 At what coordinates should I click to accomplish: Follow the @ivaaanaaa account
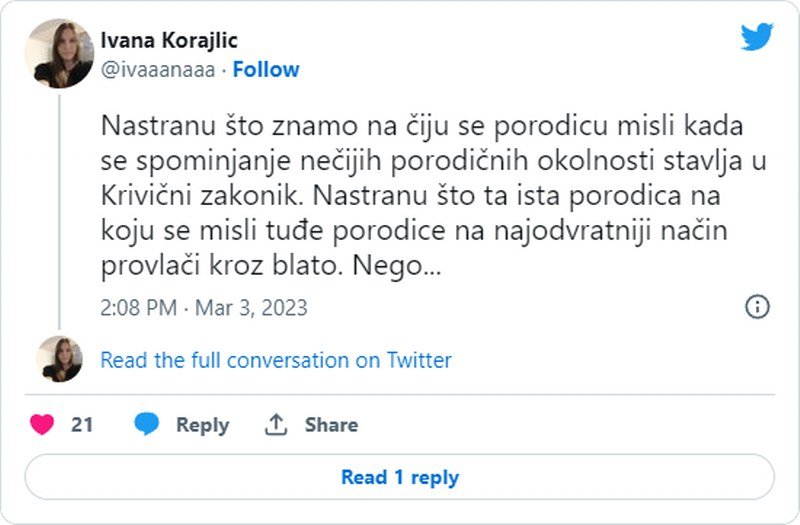coord(265,69)
